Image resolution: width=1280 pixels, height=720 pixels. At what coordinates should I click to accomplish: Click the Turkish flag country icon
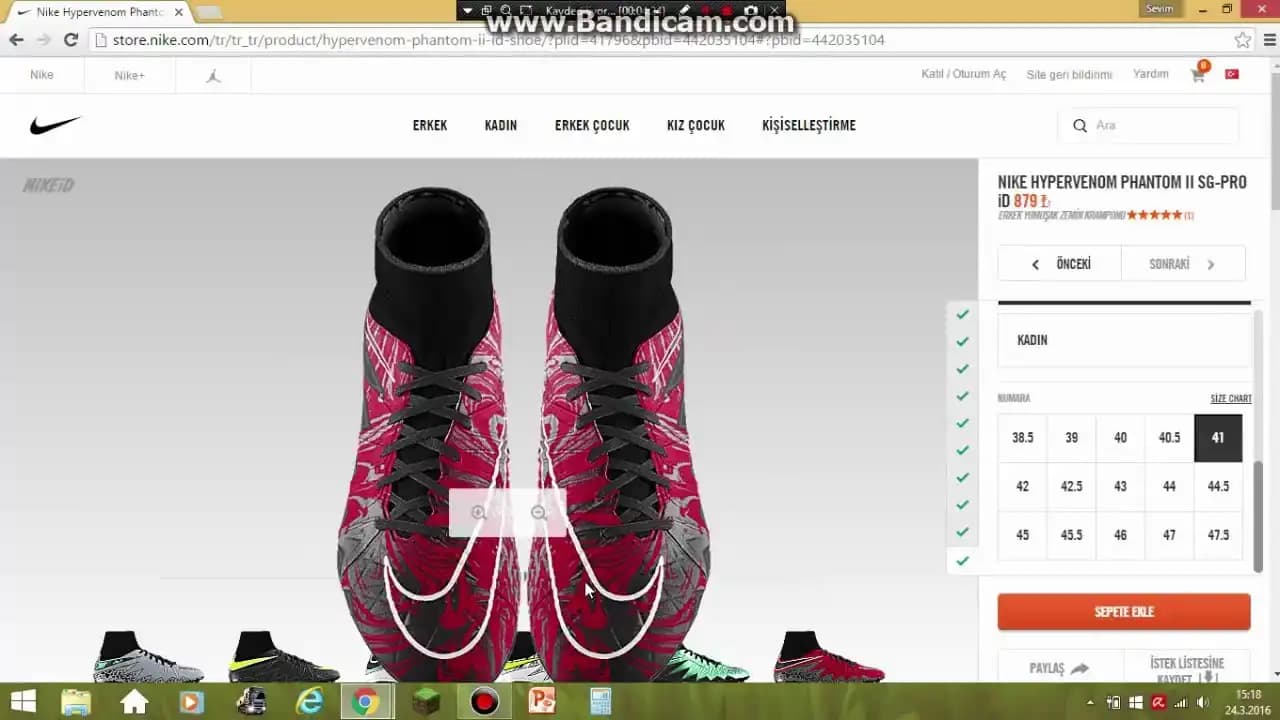(x=1232, y=75)
